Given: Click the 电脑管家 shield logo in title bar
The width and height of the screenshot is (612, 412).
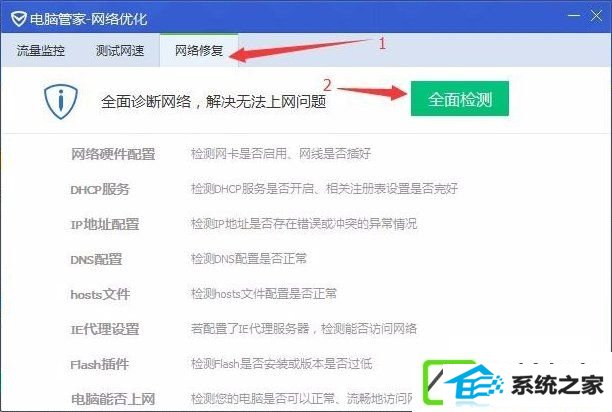Looking at the screenshot, I should (x=18, y=19).
